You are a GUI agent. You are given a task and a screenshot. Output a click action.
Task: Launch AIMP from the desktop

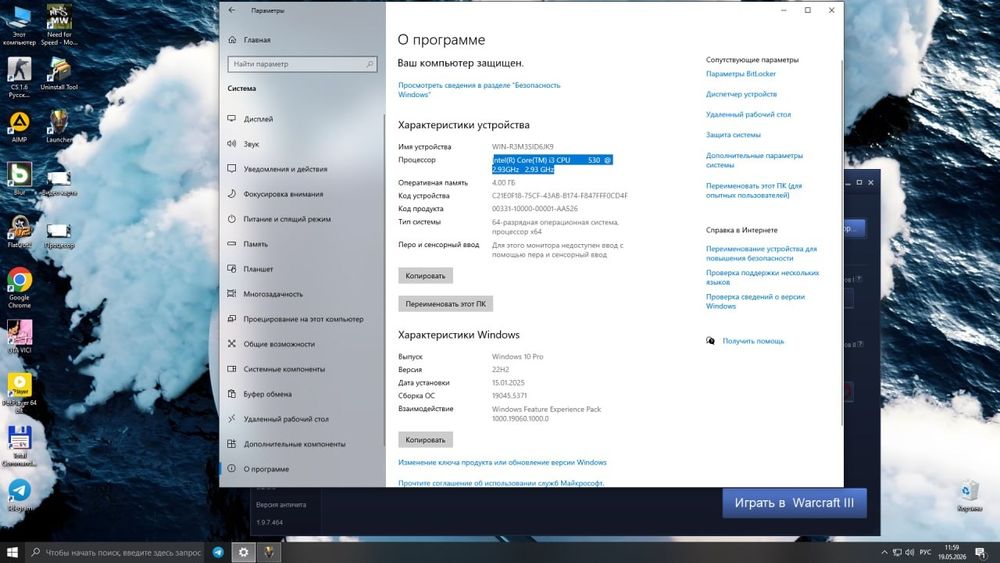pos(19,127)
